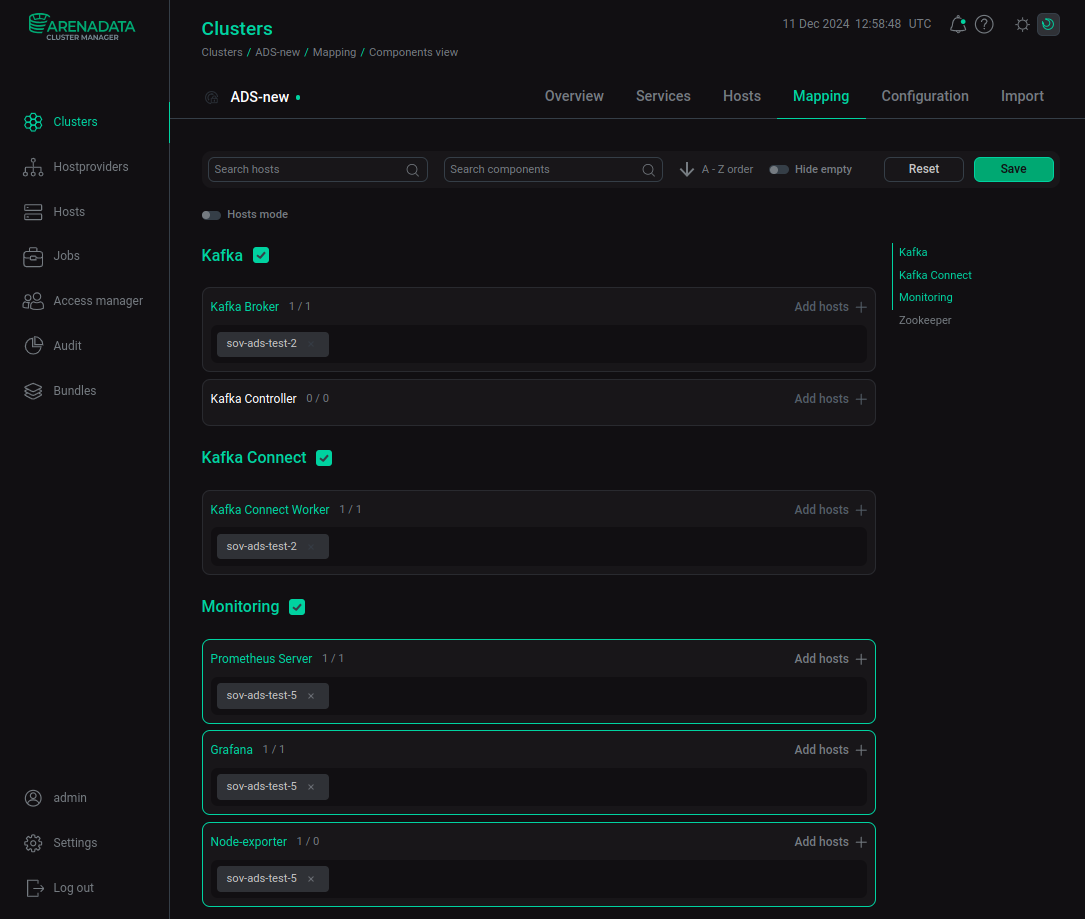Add hosts to Prometheus Server
The image size is (1085, 919).
coord(830,659)
